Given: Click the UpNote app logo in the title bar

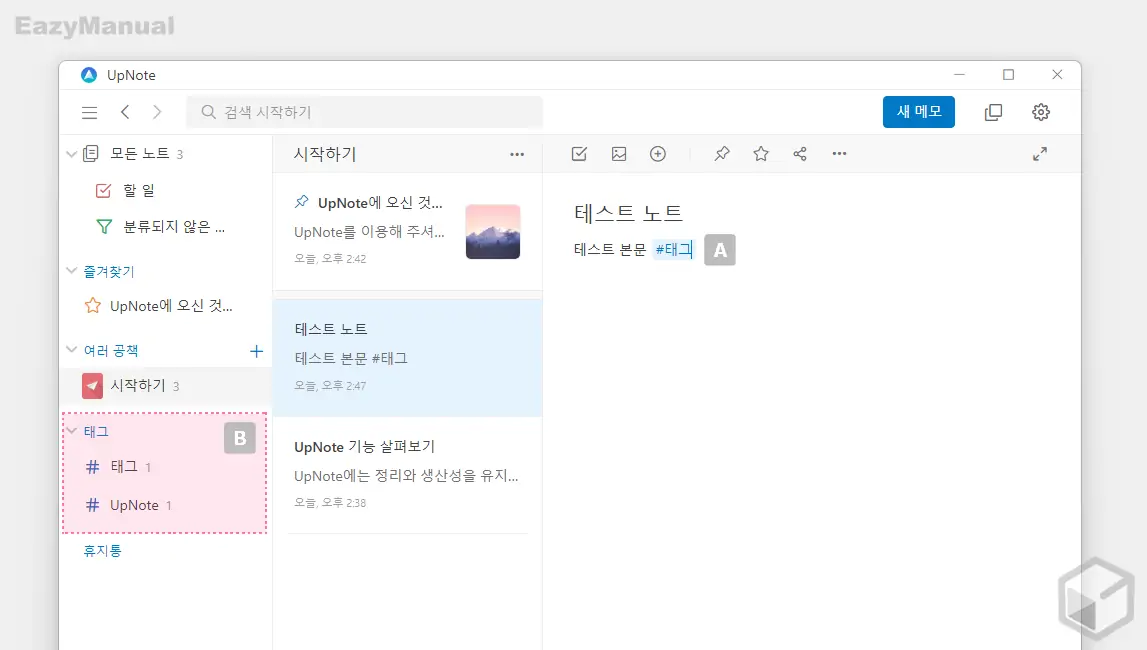Looking at the screenshot, I should coord(89,75).
